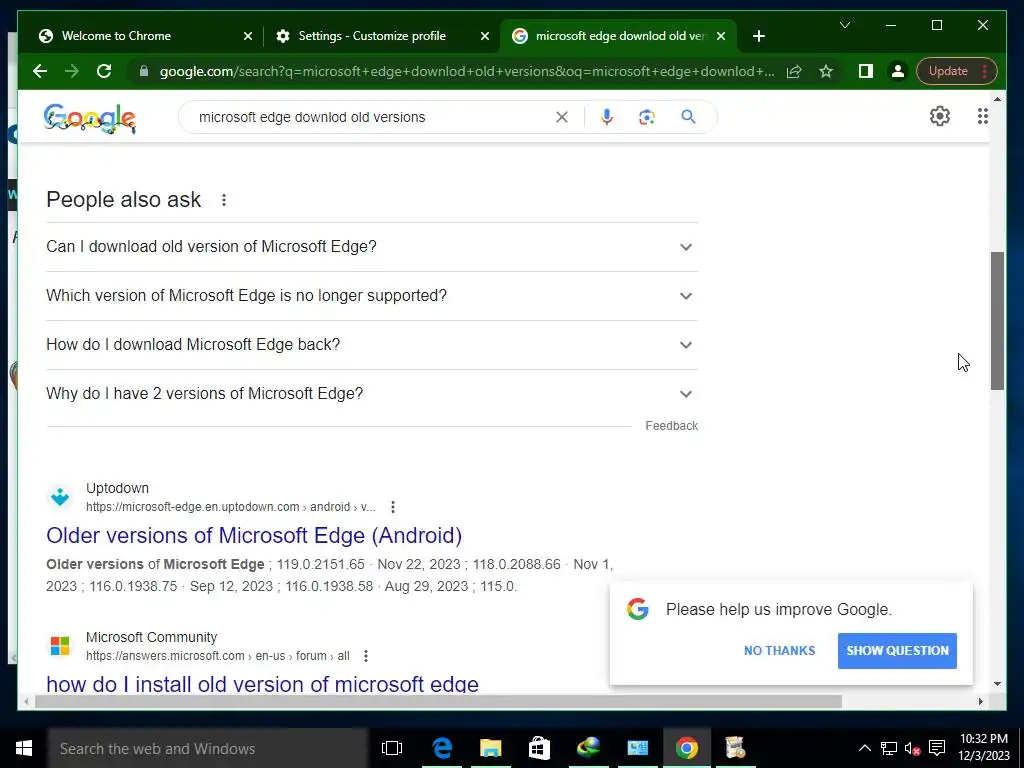The image size is (1024, 768).
Task: Click the horizontal scrollbar thumb
Action: (x=438, y=701)
